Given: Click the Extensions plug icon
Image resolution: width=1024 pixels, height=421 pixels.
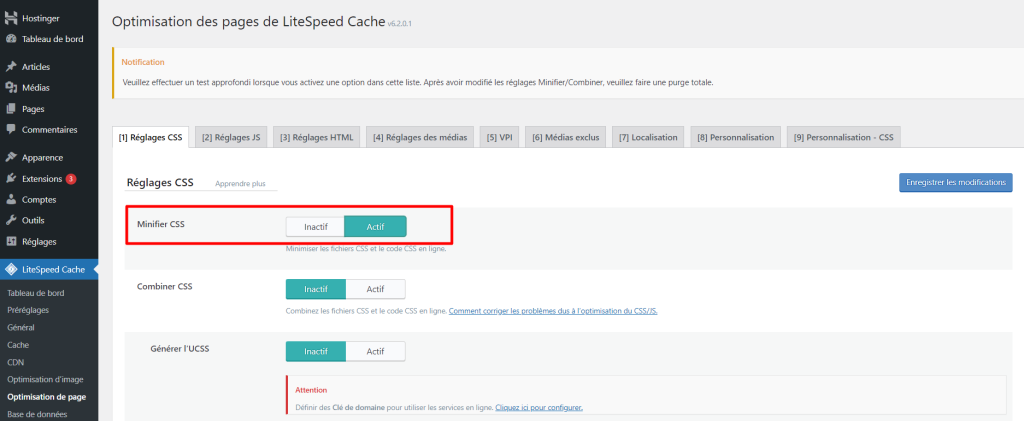Looking at the screenshot, I should point(10,179).
